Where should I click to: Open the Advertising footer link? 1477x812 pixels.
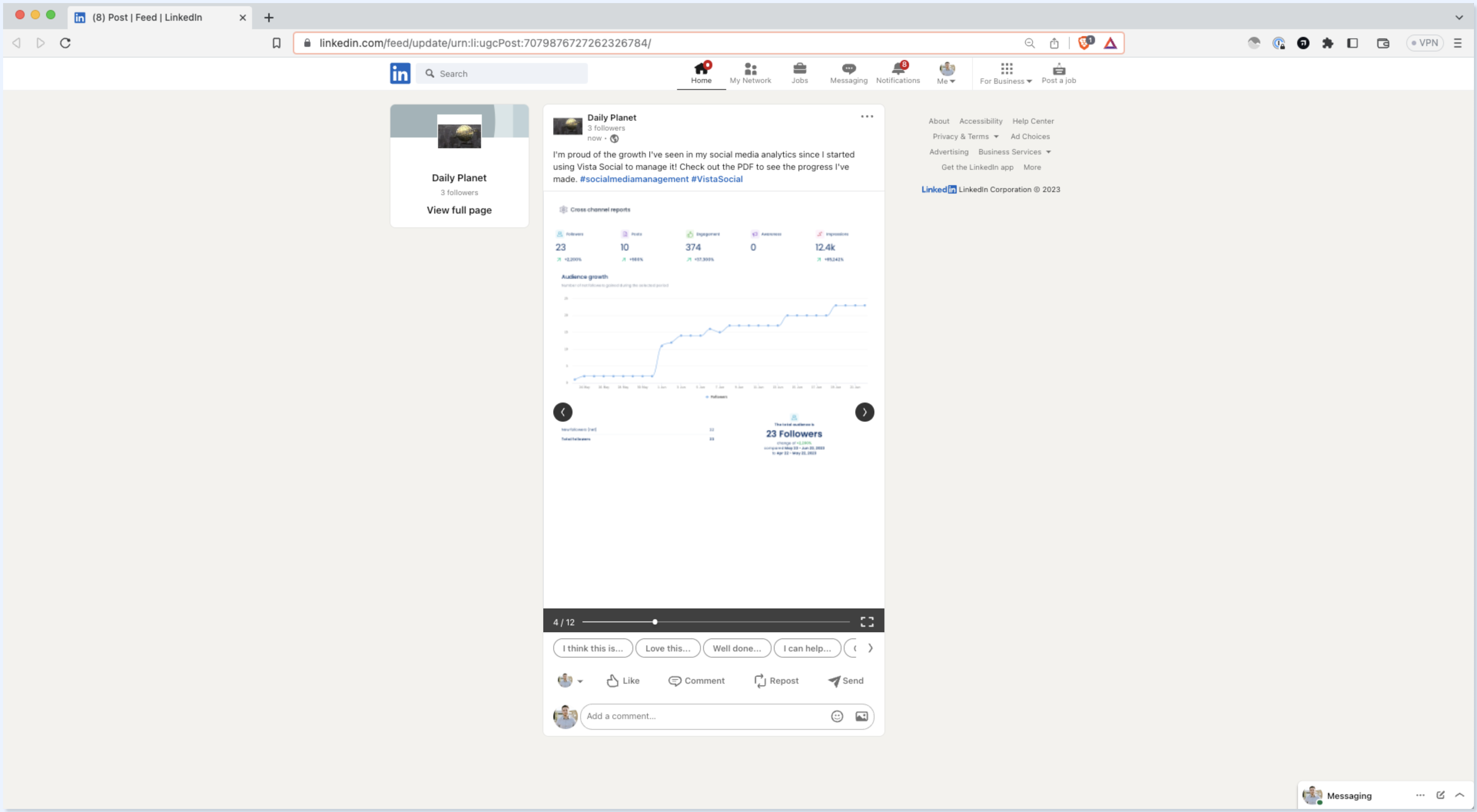coord(948,152)
